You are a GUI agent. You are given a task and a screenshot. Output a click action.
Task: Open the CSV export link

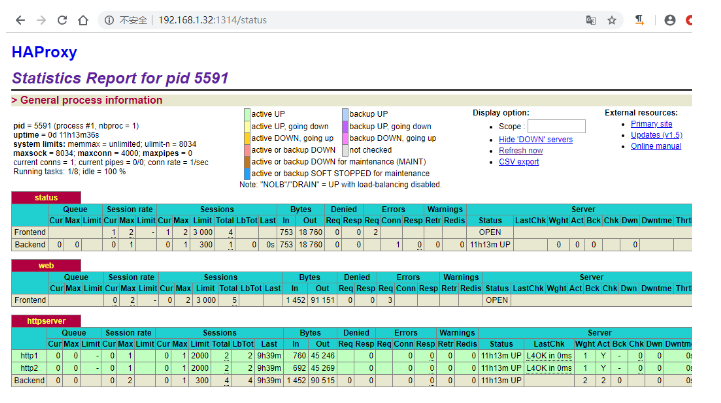pyautogui.click(x=519, y=162)
